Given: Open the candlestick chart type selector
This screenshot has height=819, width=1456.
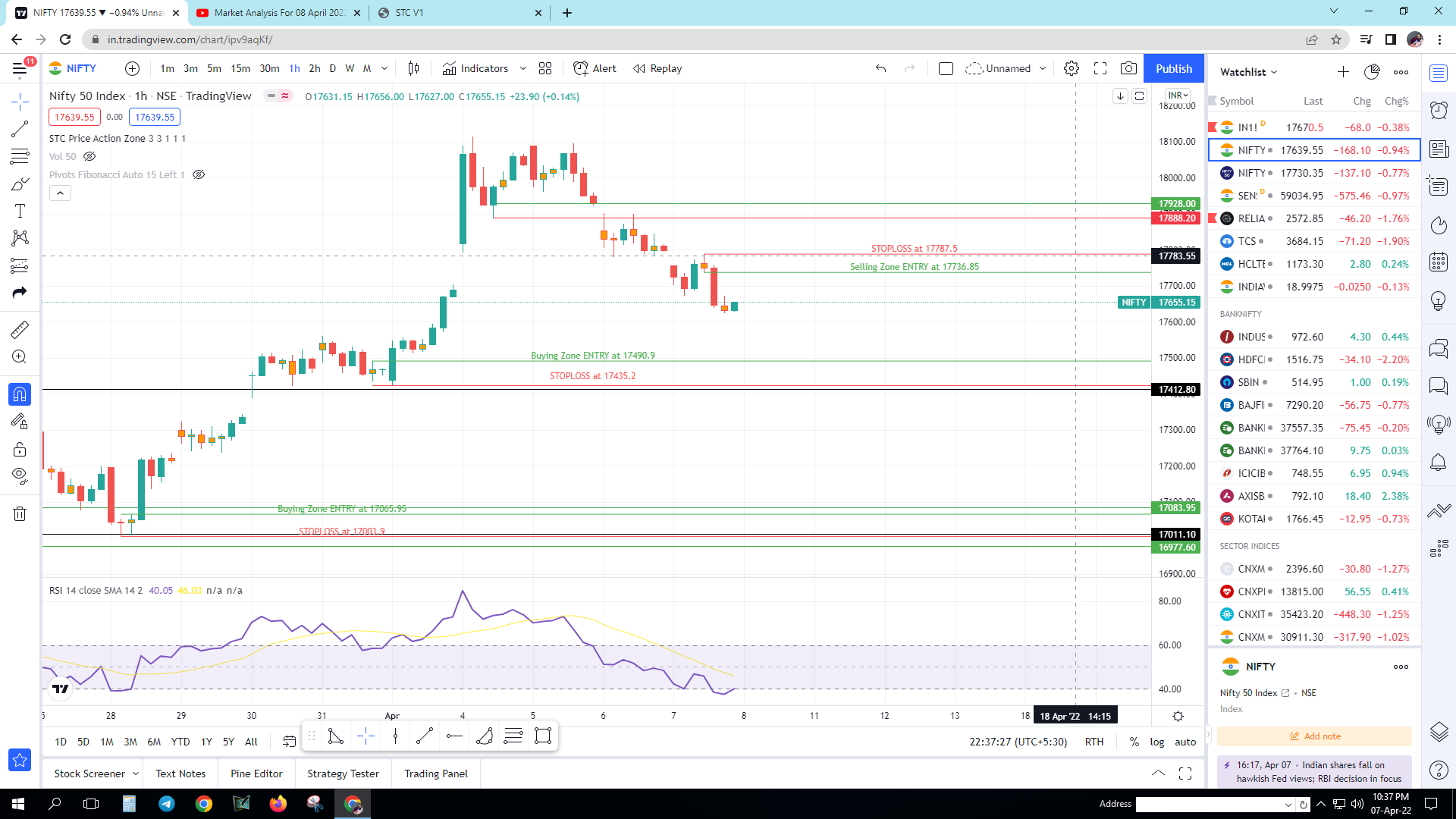Looking at the screenshot, I should point(413,68).
